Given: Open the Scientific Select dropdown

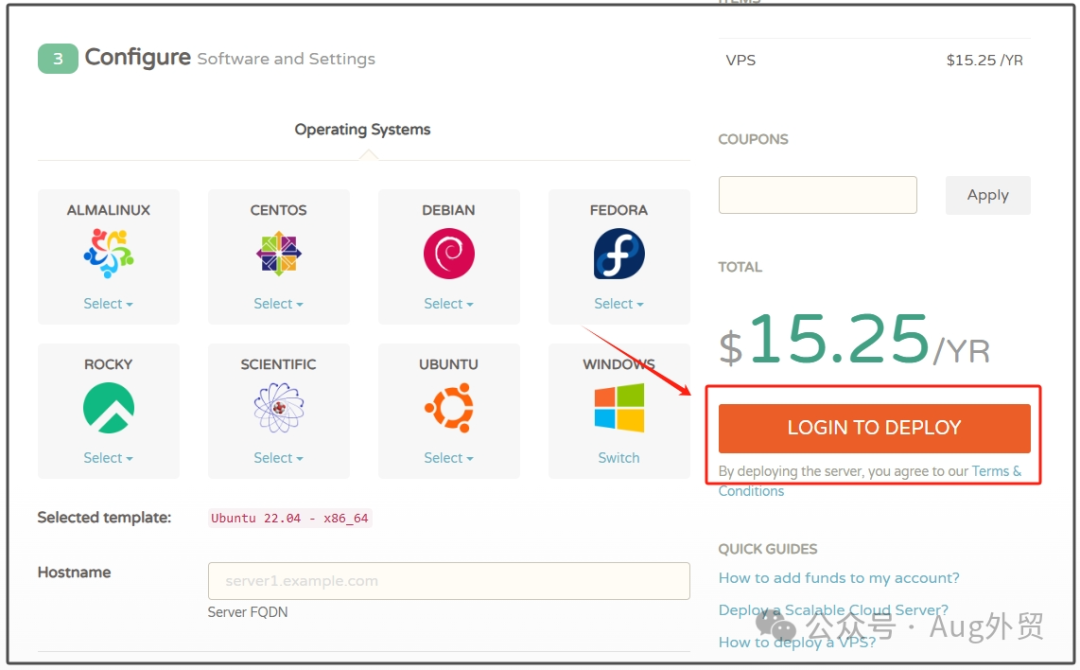Looking at the screenshot, I should coord(278,458).
